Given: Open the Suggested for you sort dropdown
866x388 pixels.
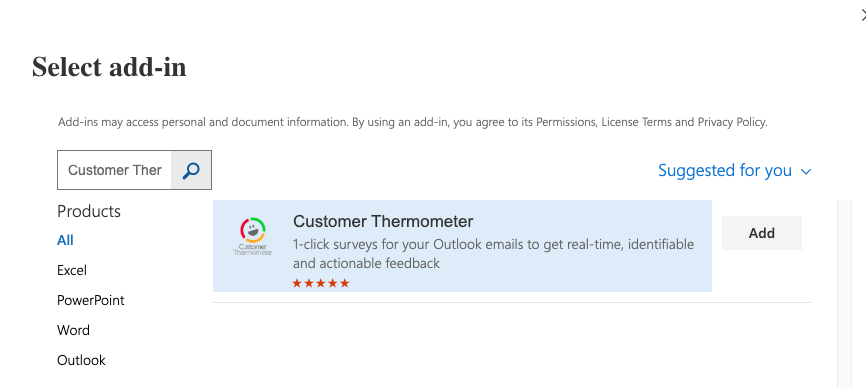Looking at the screenshot, I should (735, 171).
